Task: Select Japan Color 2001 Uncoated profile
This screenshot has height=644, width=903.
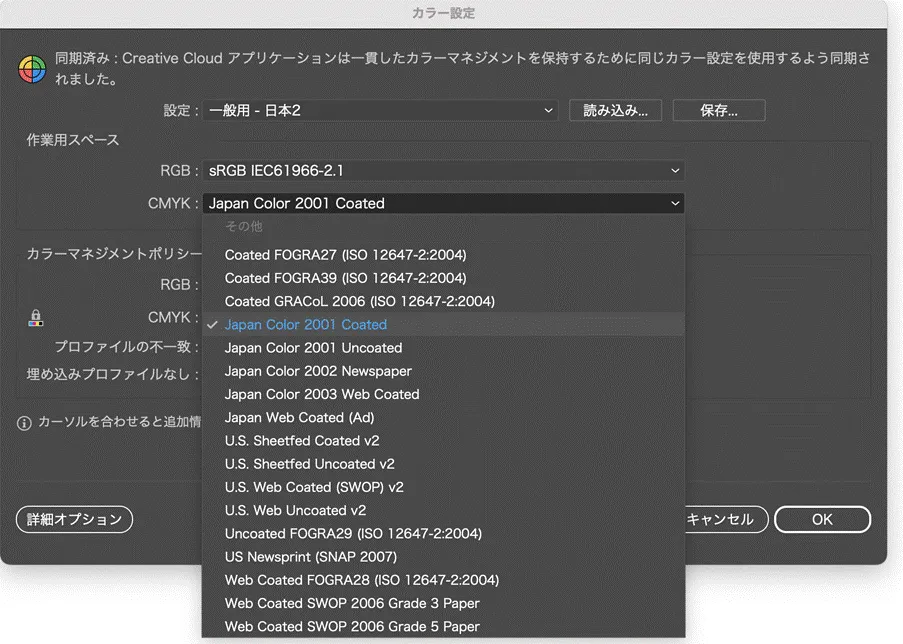Action: [x=314, y=348]
